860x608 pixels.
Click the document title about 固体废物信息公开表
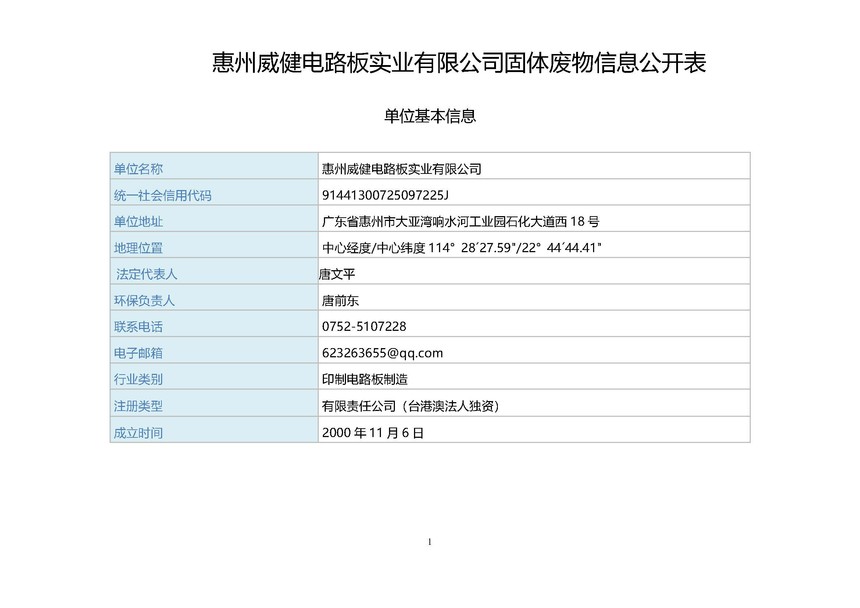point(460,62)
